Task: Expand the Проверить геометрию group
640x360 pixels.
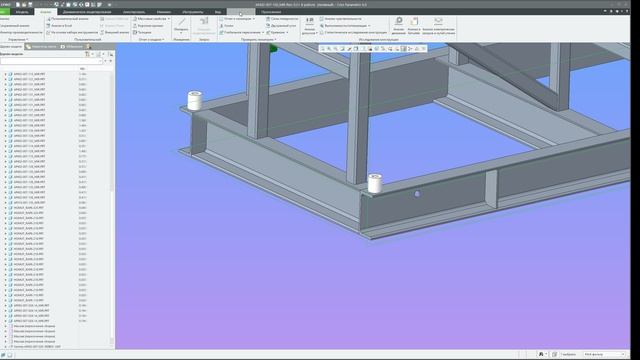Action: point(259,40)
